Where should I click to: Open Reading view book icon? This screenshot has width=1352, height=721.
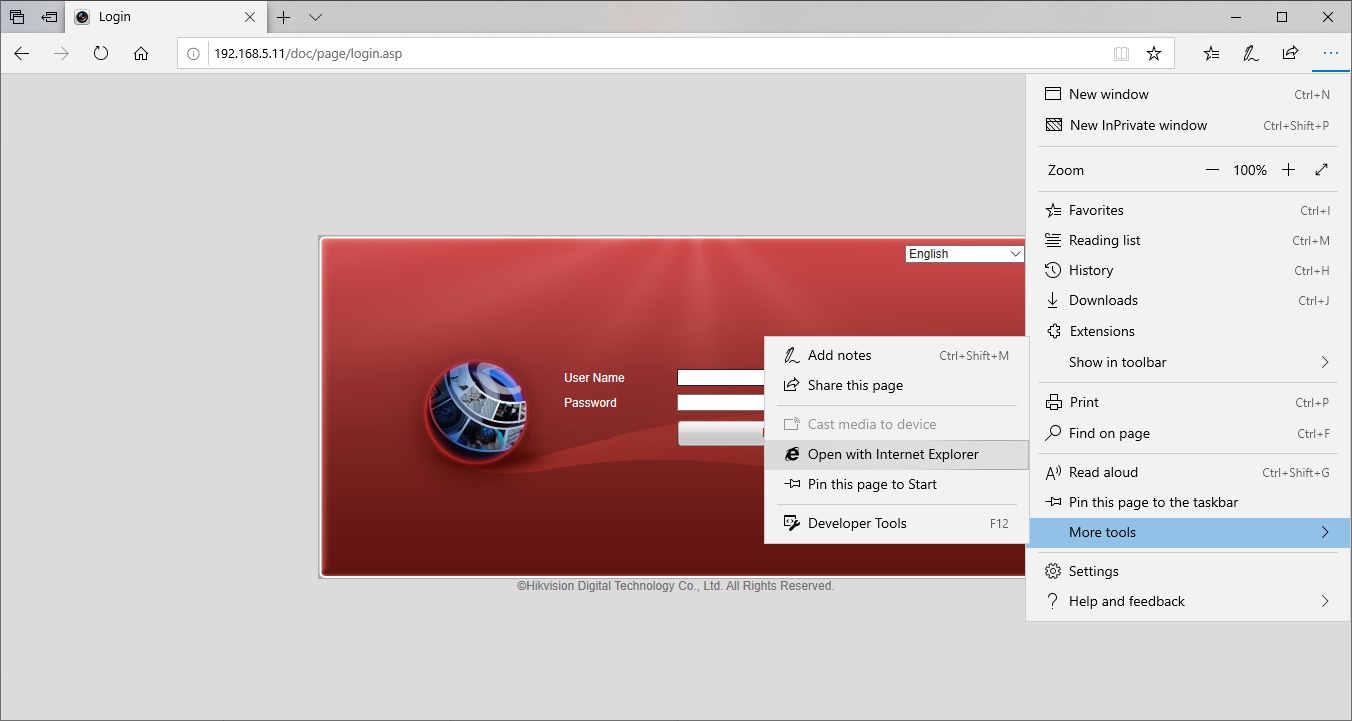pyautogui.click(x=1122, y=54)
